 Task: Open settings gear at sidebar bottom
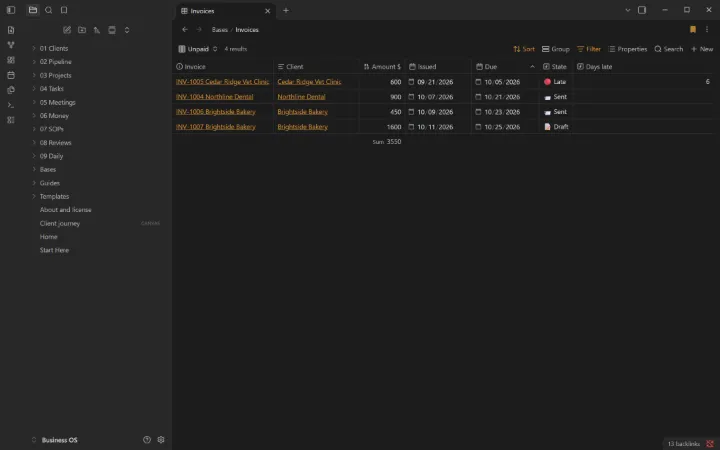pos(161,439)
